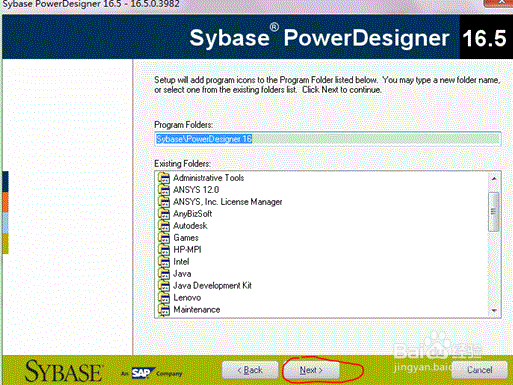Click the Lenovo folder icon
Screen dimensions: 513x385
point(164,298)
